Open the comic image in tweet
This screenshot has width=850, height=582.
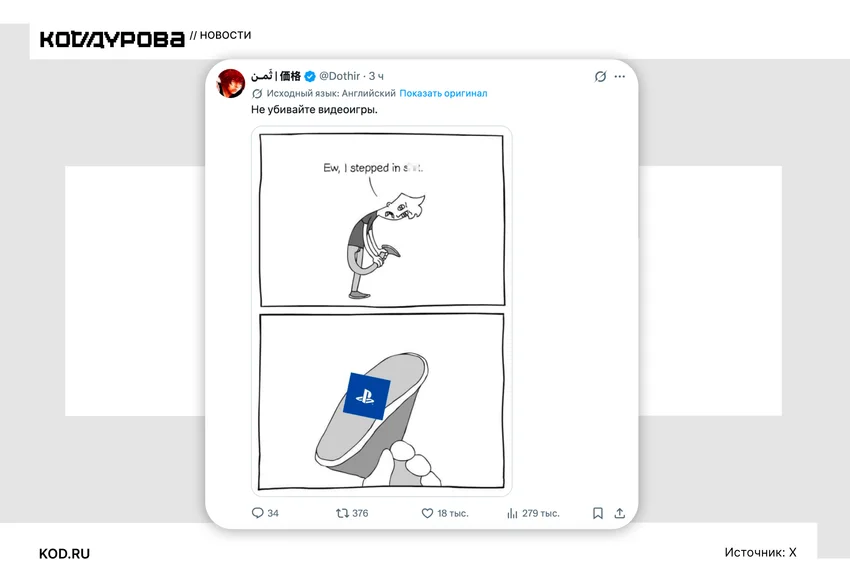coord(382,311)
